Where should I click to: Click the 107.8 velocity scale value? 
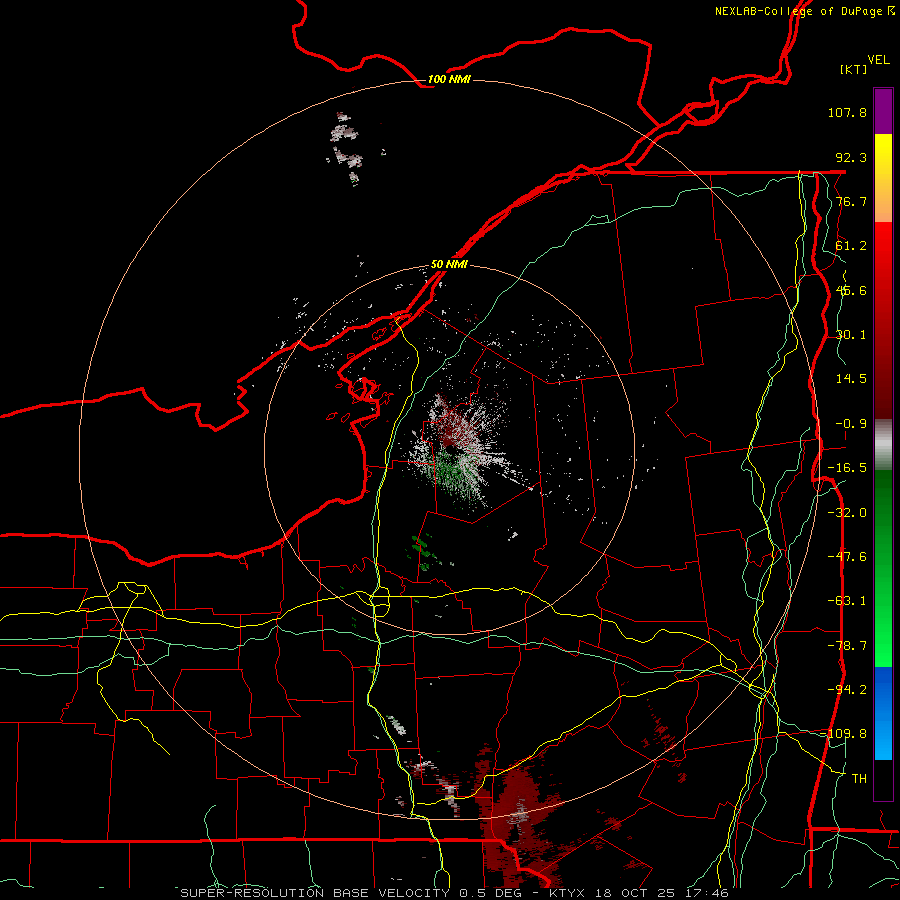(847, 112)
